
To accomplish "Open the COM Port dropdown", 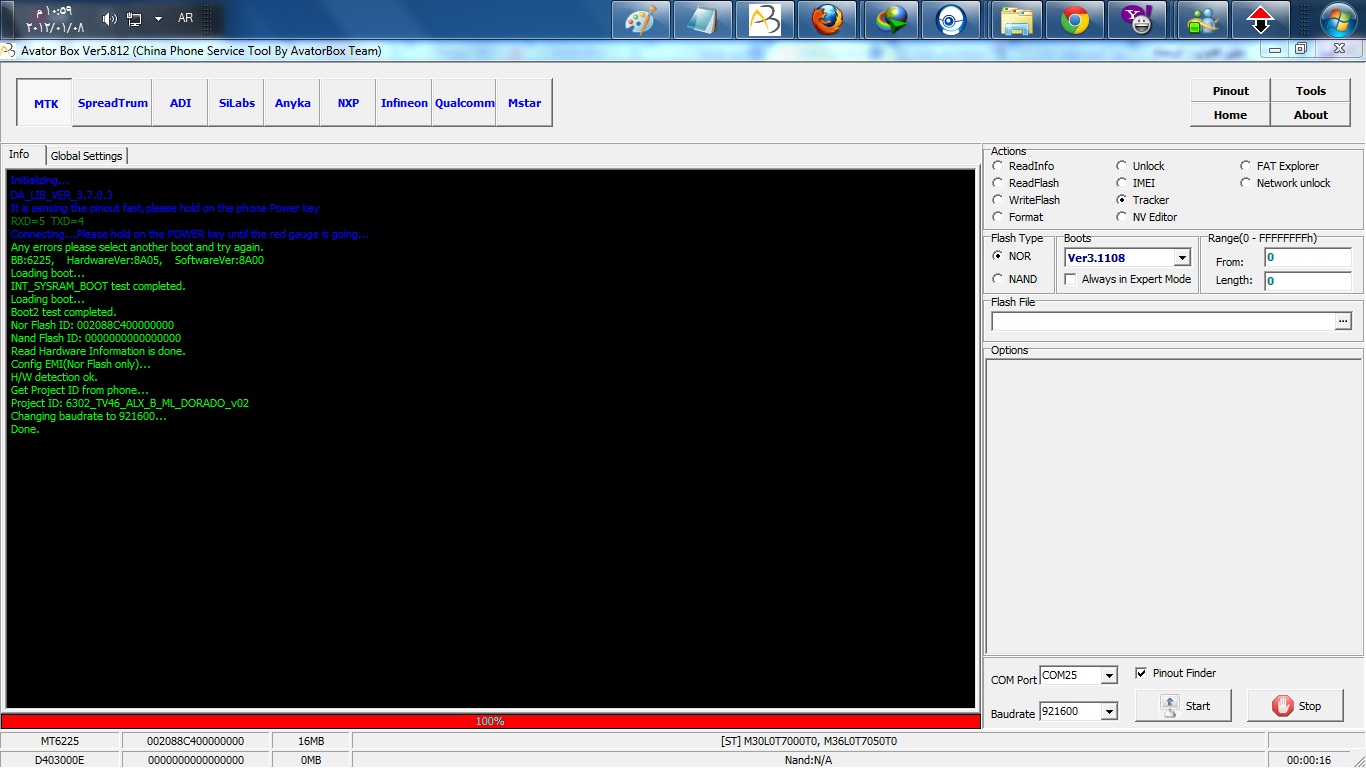I will (x=1108, y=676).
